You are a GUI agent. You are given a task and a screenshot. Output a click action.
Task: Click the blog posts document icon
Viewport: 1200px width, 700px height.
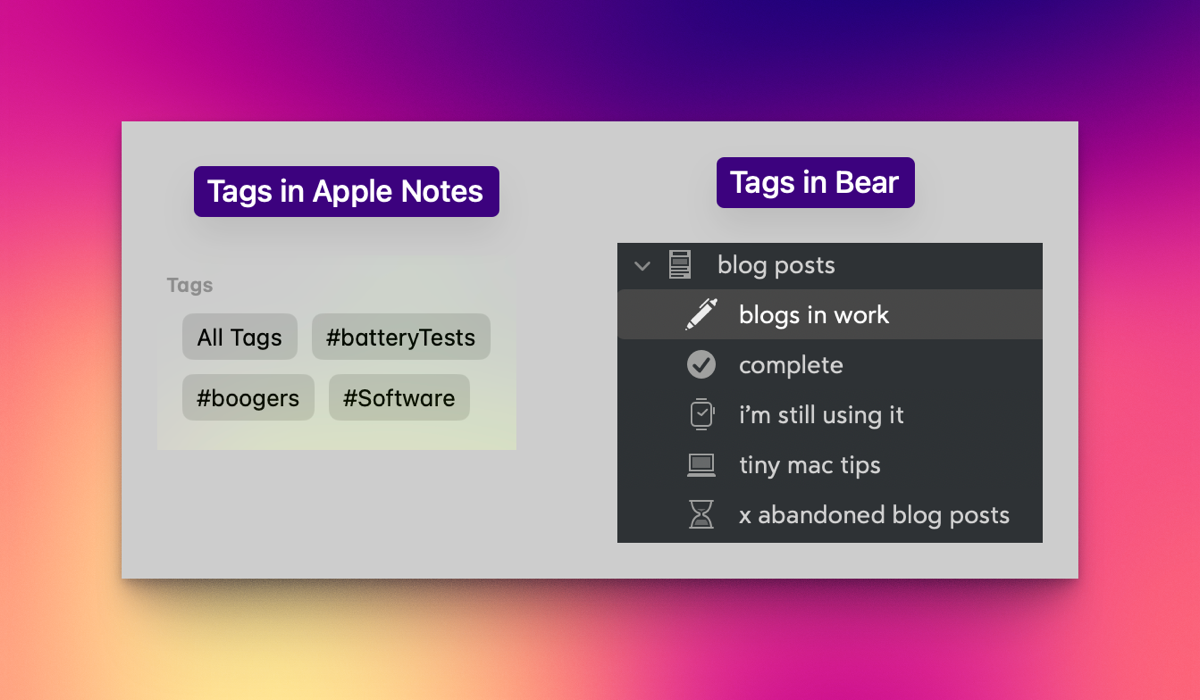point(680,265)
